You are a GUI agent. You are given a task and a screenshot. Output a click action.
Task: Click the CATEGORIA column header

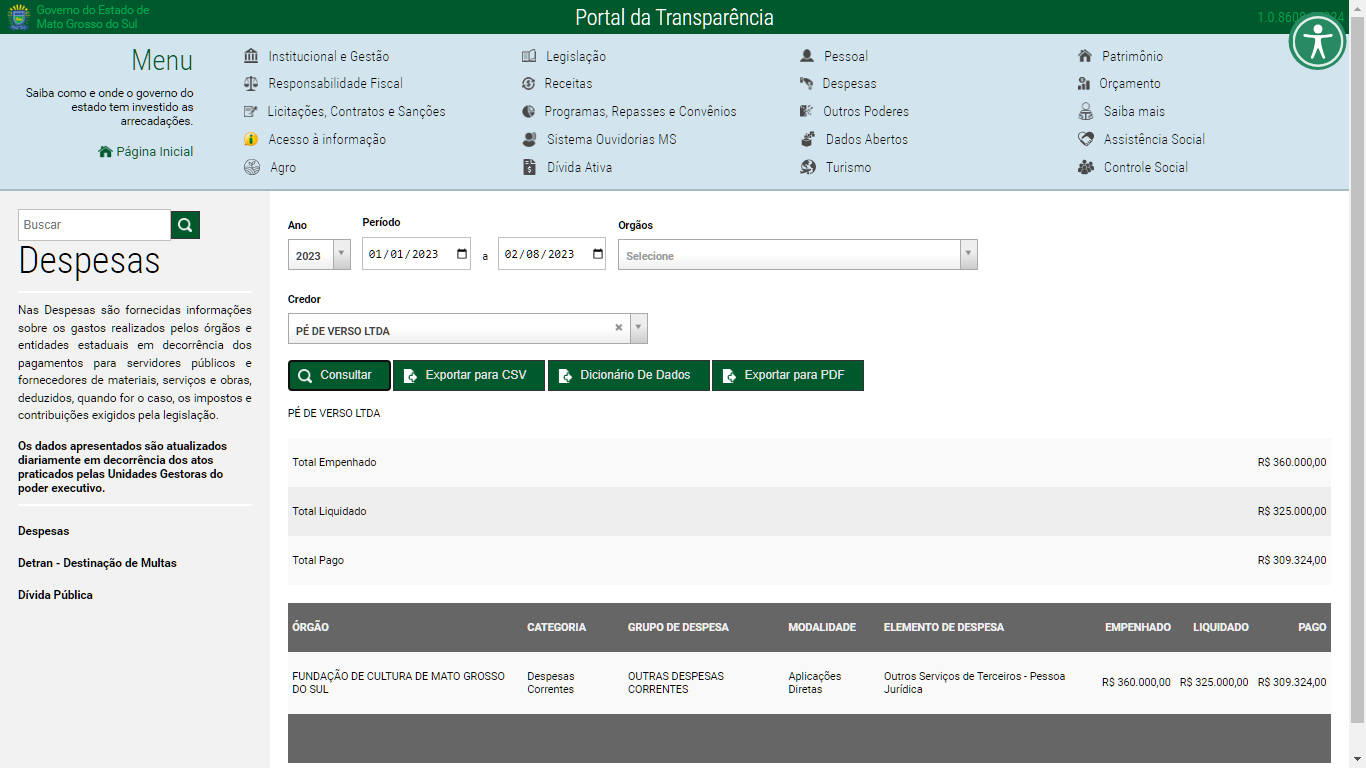click(557, 627)
